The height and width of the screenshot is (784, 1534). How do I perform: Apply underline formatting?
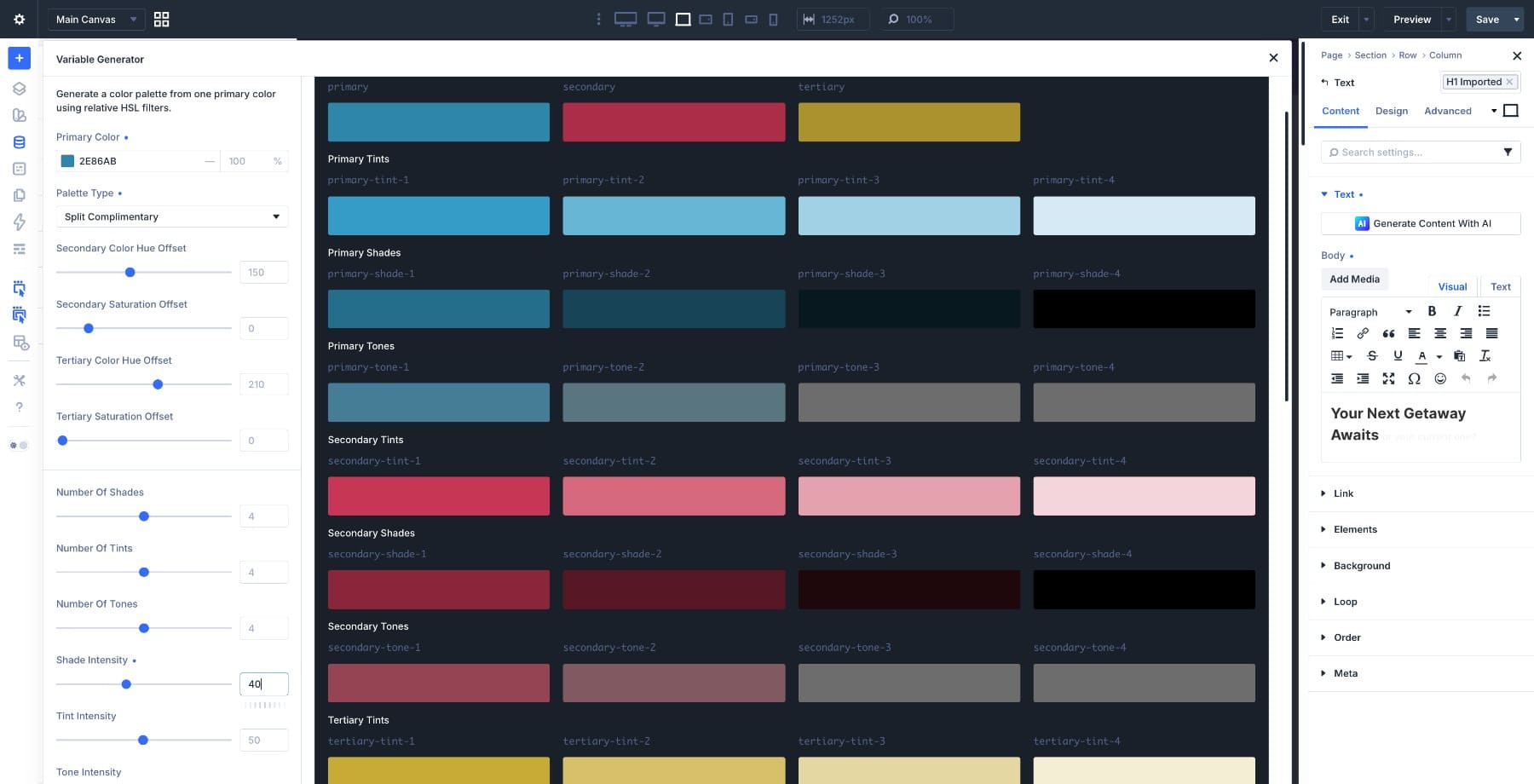pyautogui.click(x=1397, y=355)
